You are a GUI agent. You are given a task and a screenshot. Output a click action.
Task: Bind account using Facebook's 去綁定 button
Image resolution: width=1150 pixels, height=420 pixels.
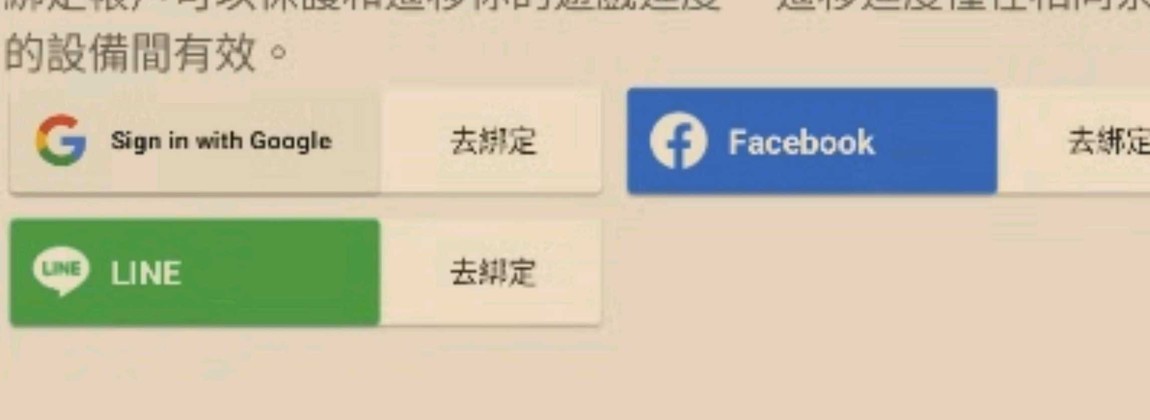pyautogui.click(x=1074, y=141)
